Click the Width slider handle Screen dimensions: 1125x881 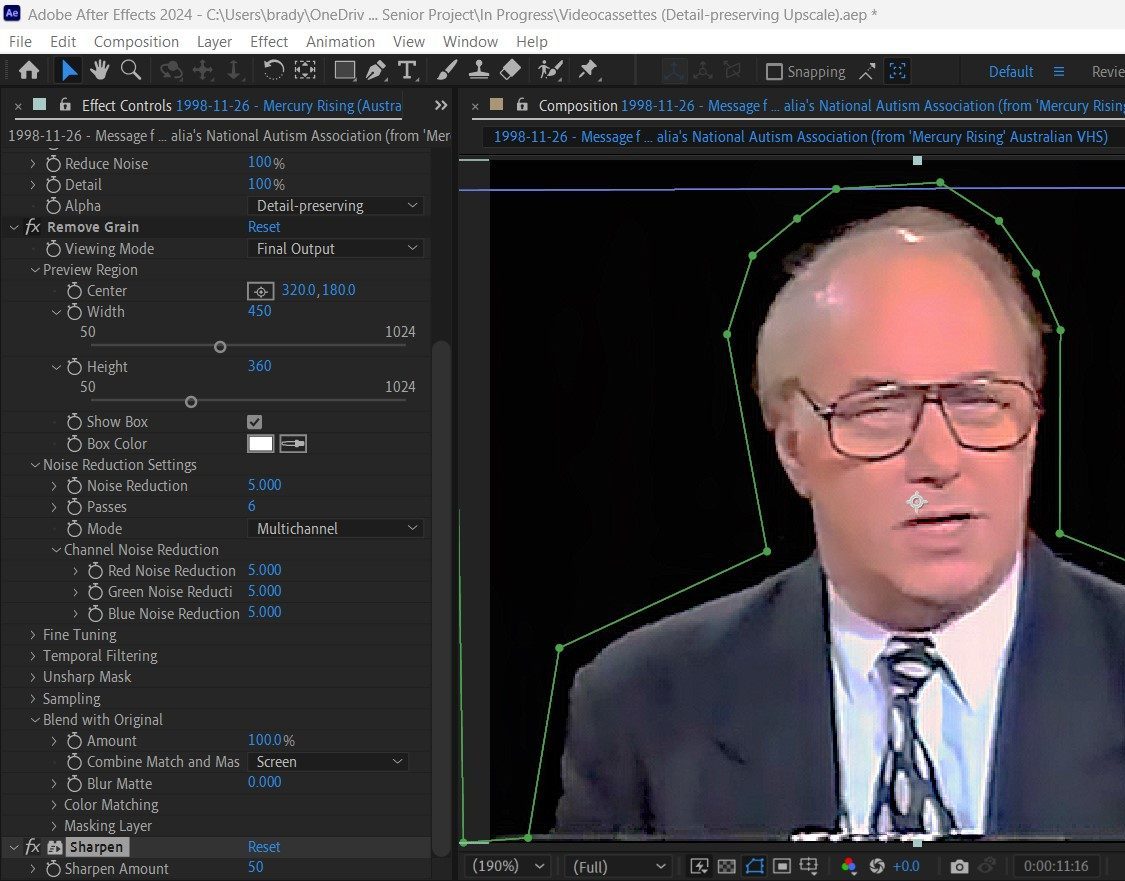pos(220,347)
